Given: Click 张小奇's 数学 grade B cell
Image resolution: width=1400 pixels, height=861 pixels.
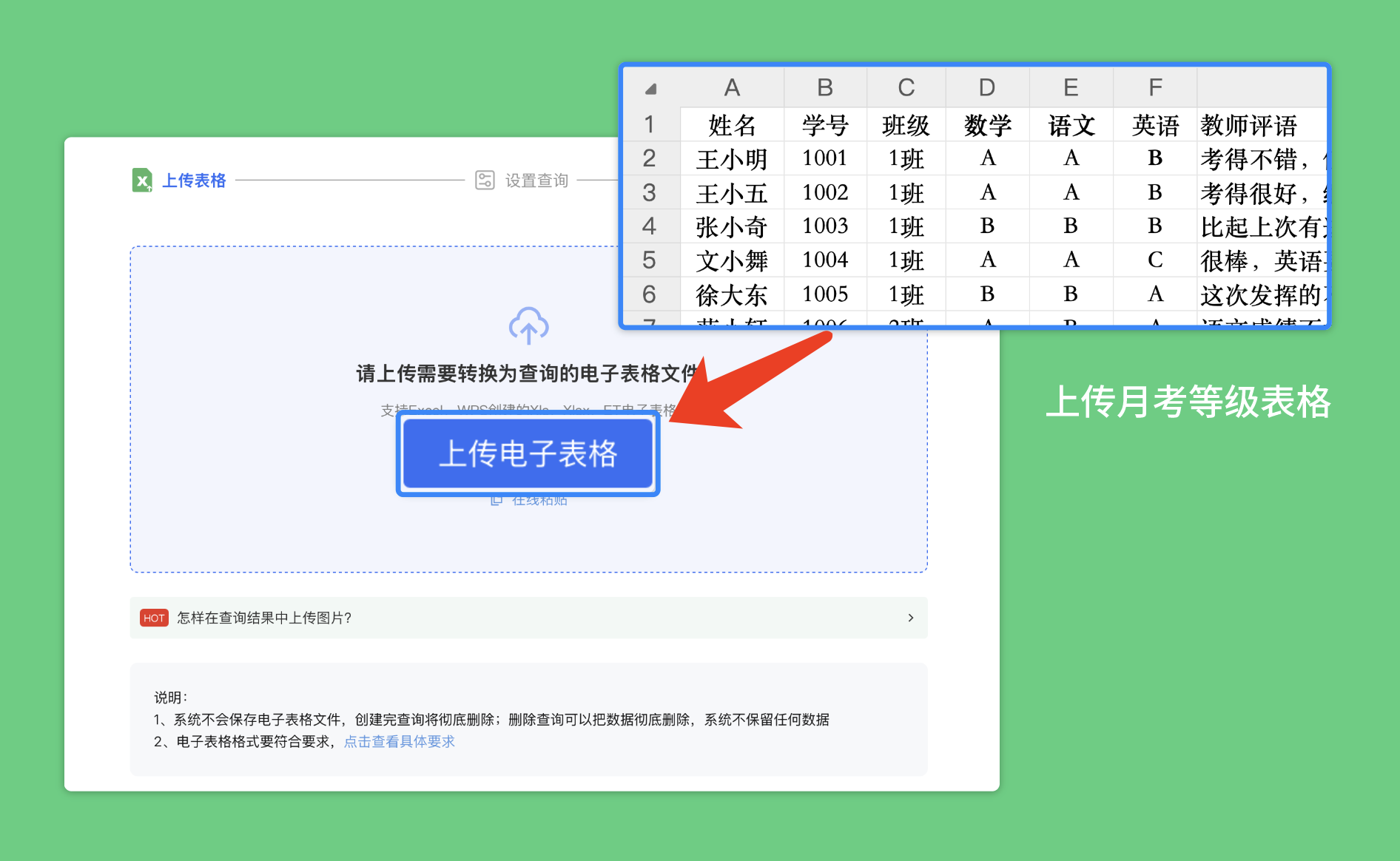Looking at the screenshot, I should coord(987,226).
